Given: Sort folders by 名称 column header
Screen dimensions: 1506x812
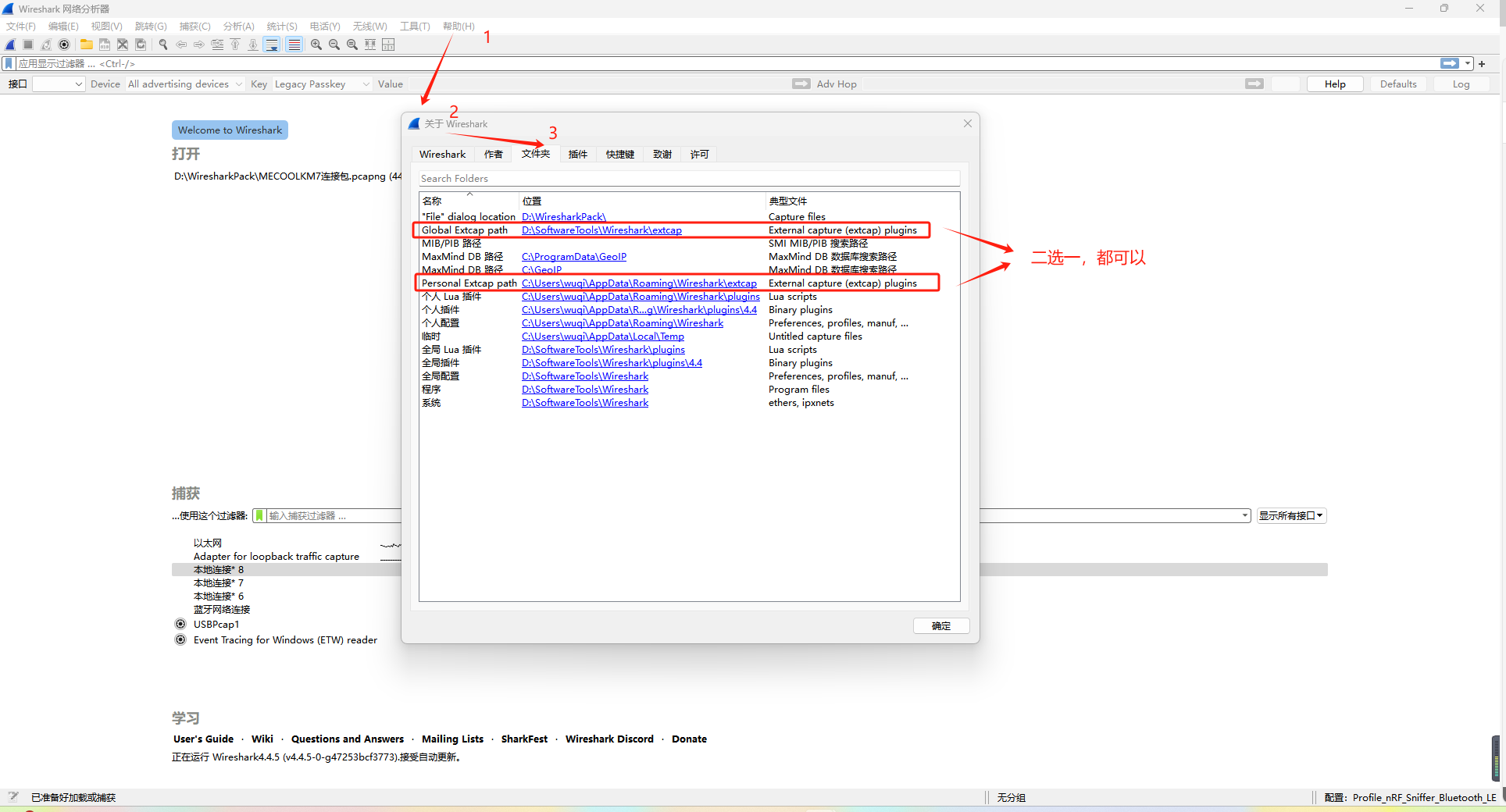Looking at the screenshot, I should [x=469, y=201].
